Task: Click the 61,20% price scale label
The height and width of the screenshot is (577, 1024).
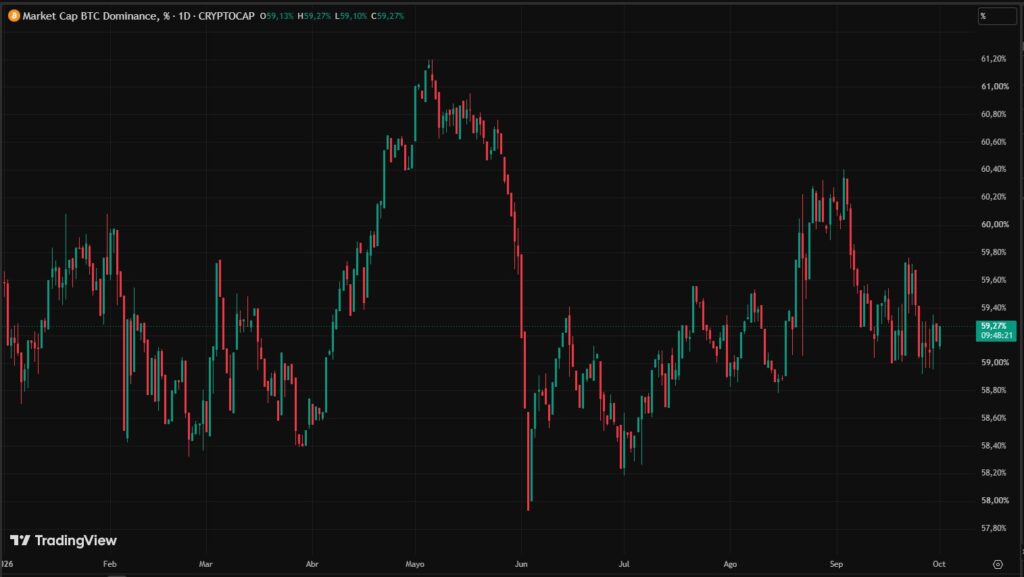Action: tap(993, 59)
